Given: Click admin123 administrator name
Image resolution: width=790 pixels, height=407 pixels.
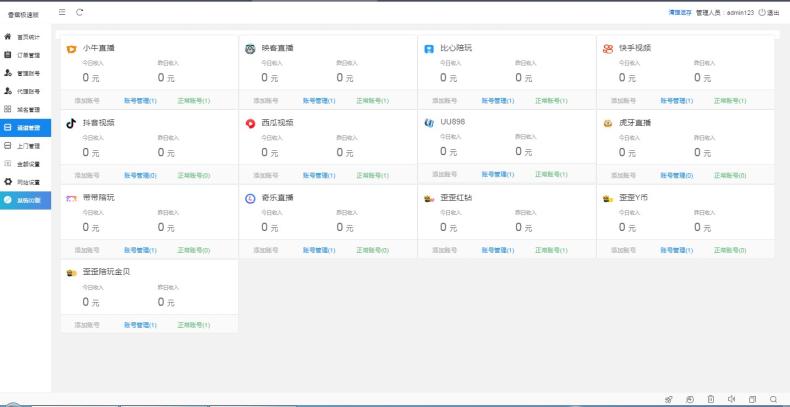Looking at the screenshot, I should [x=740, y=13].
